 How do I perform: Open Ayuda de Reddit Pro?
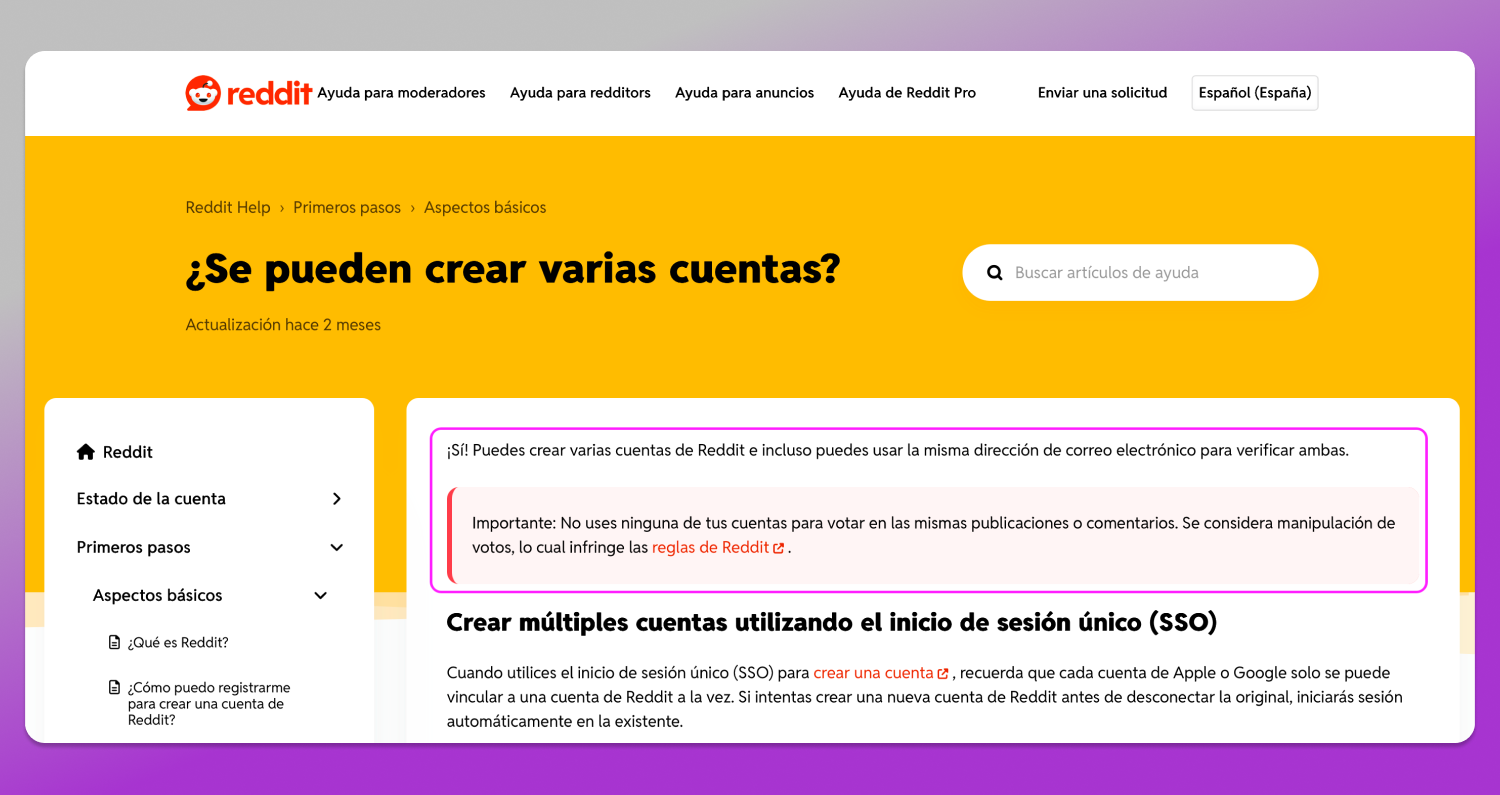pos(907,93)
